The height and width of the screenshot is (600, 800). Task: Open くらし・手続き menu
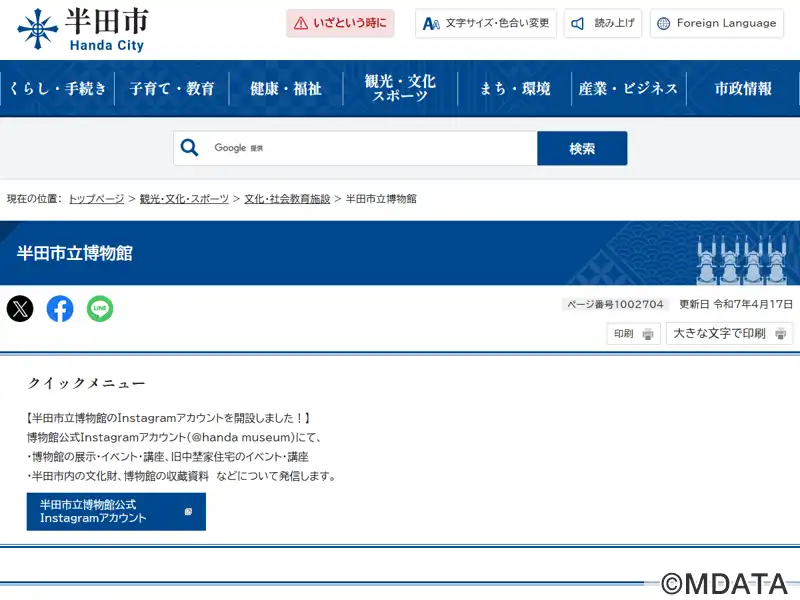click(x=57, y=89)
